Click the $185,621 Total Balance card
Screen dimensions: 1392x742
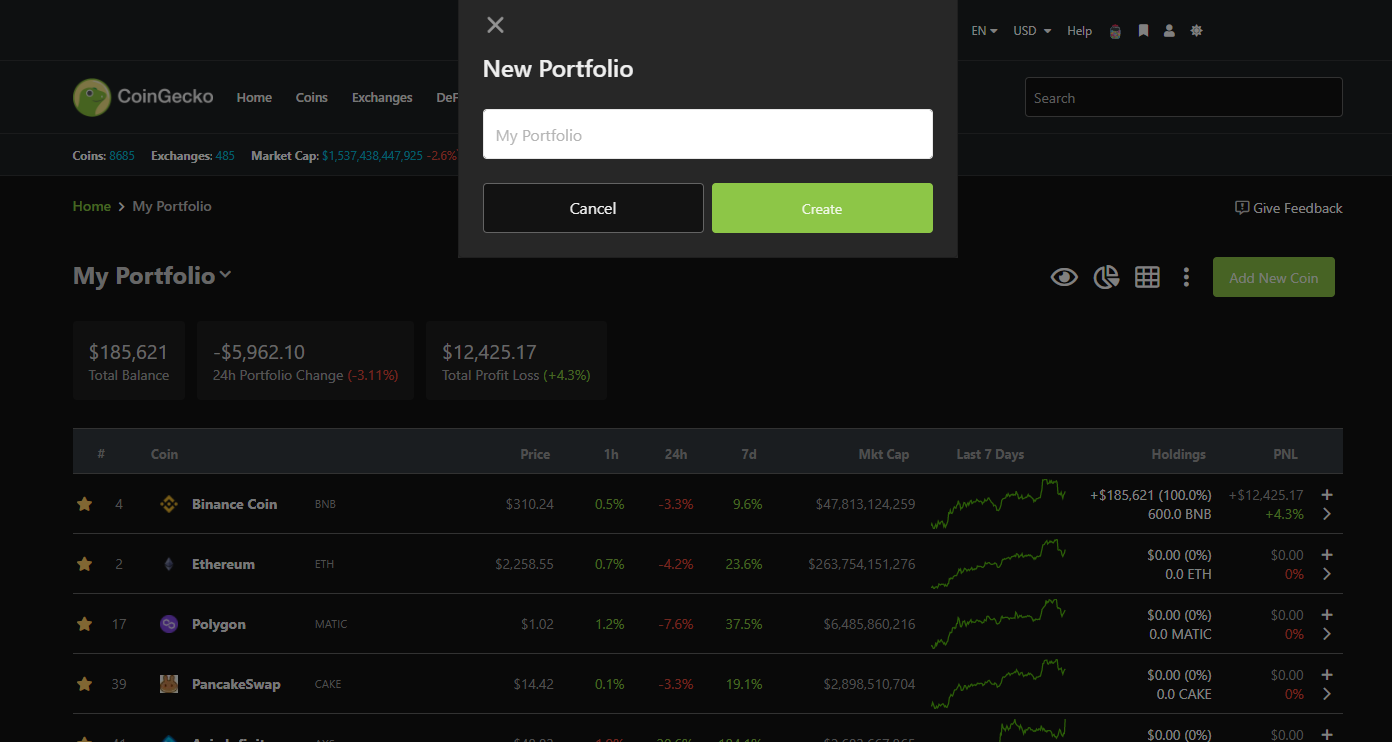129,361
